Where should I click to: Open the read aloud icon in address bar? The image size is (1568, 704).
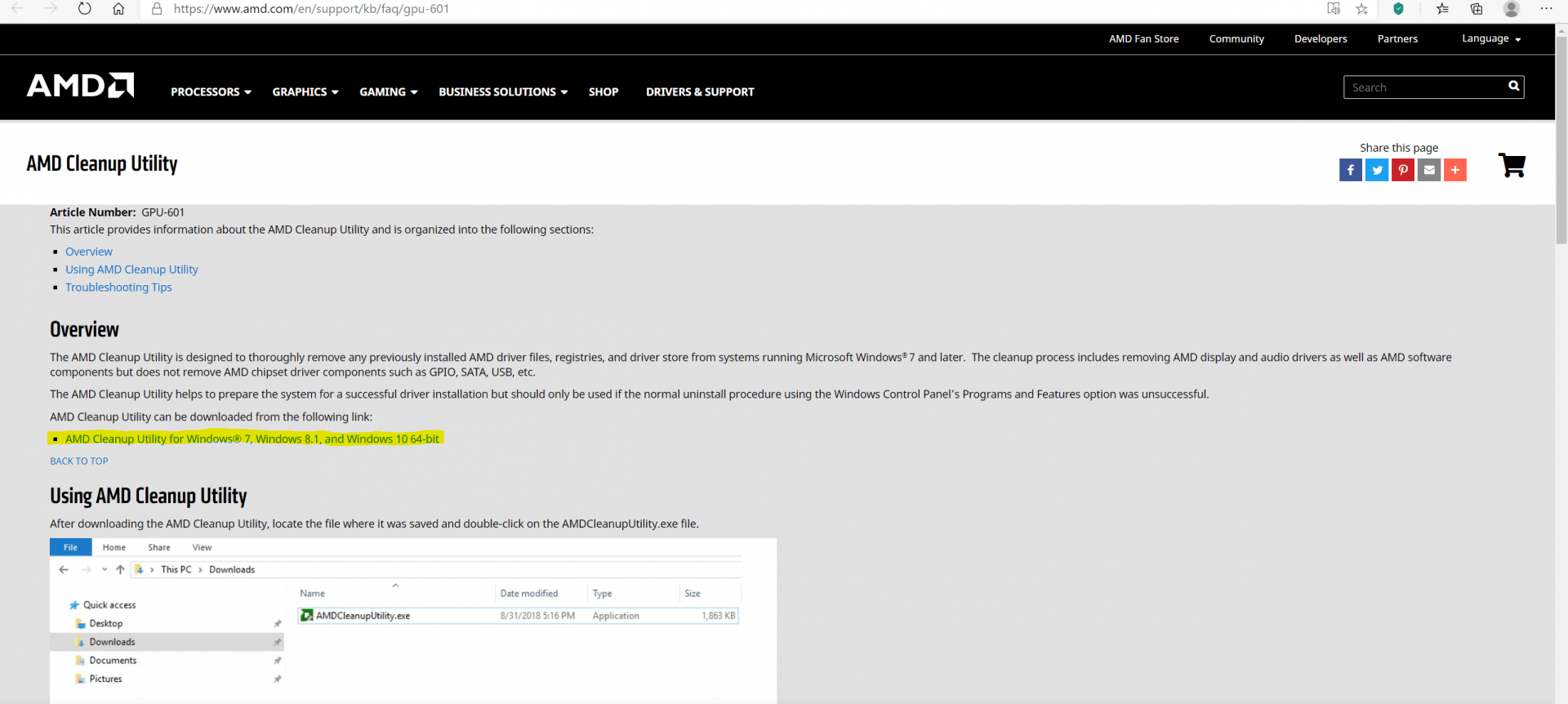pos(1334,9)
